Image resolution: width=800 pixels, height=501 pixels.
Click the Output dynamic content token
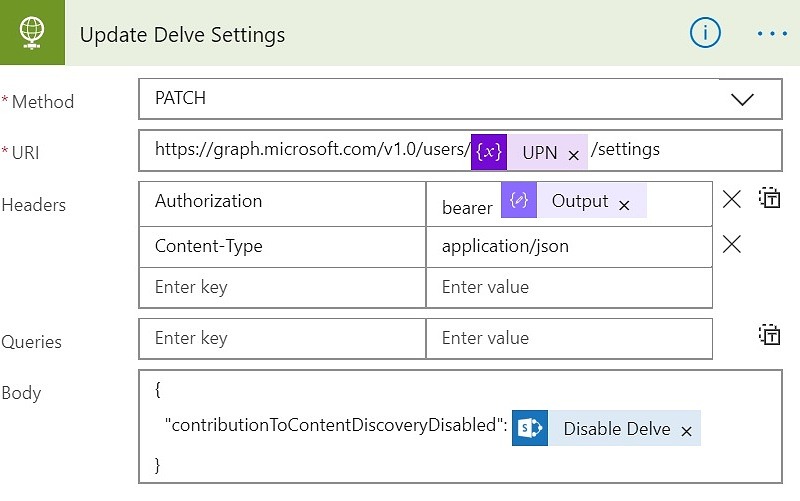[x=574, y=200]
